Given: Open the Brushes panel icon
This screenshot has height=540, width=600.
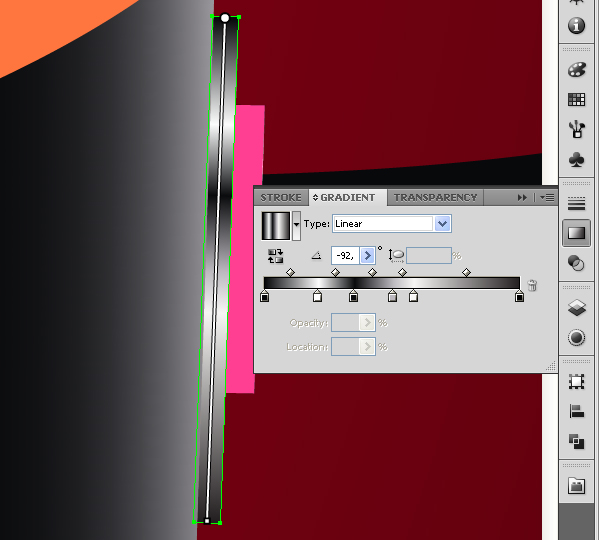Looking at the screenshot, I should tap(576, 129).
